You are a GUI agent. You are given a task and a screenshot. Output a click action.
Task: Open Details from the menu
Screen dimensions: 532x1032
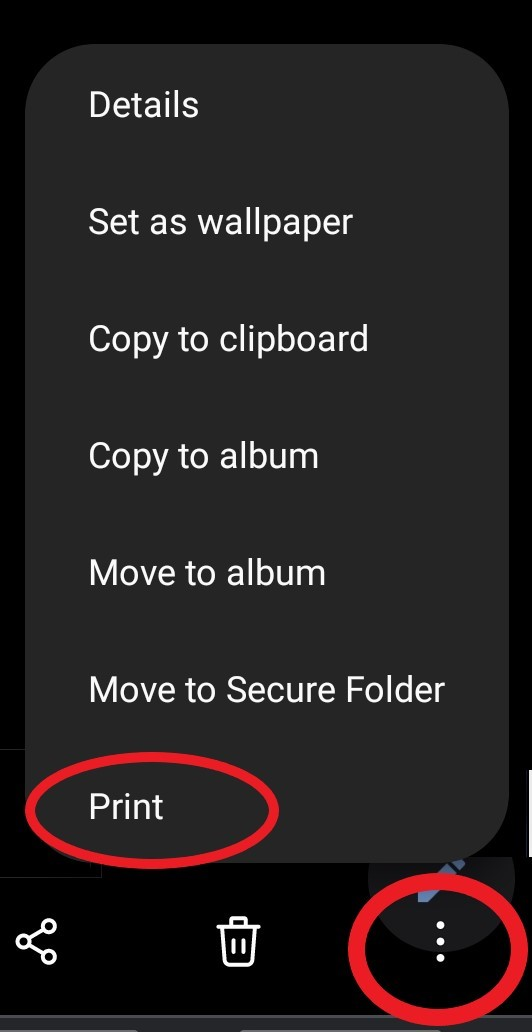coord(144,105)
